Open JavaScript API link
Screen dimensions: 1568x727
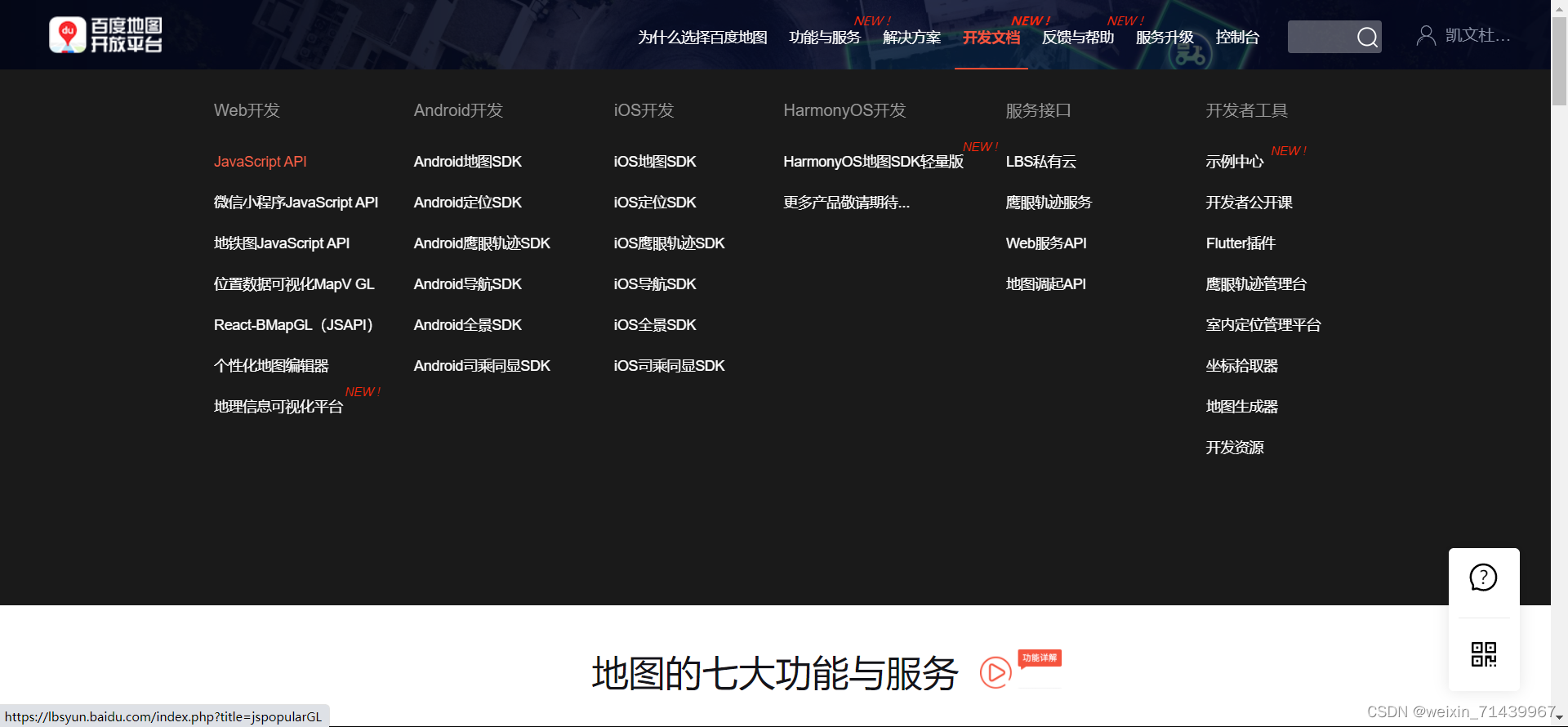pos(261,162)
